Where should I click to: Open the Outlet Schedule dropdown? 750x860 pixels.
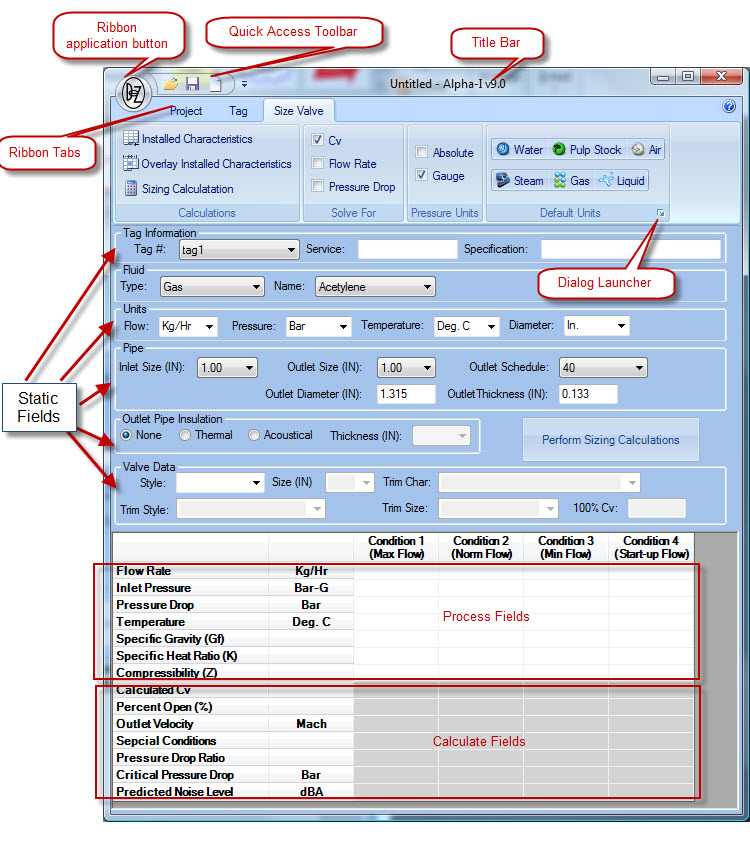tap(603, 367)
